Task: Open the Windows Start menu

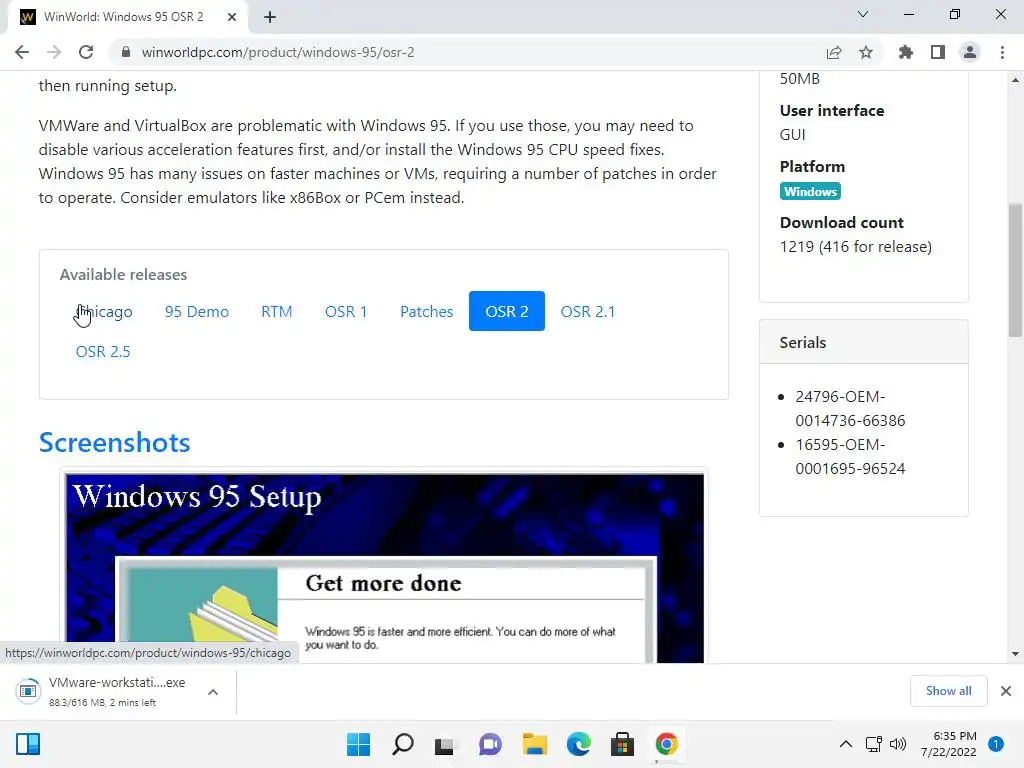Action: click(358, 744)
